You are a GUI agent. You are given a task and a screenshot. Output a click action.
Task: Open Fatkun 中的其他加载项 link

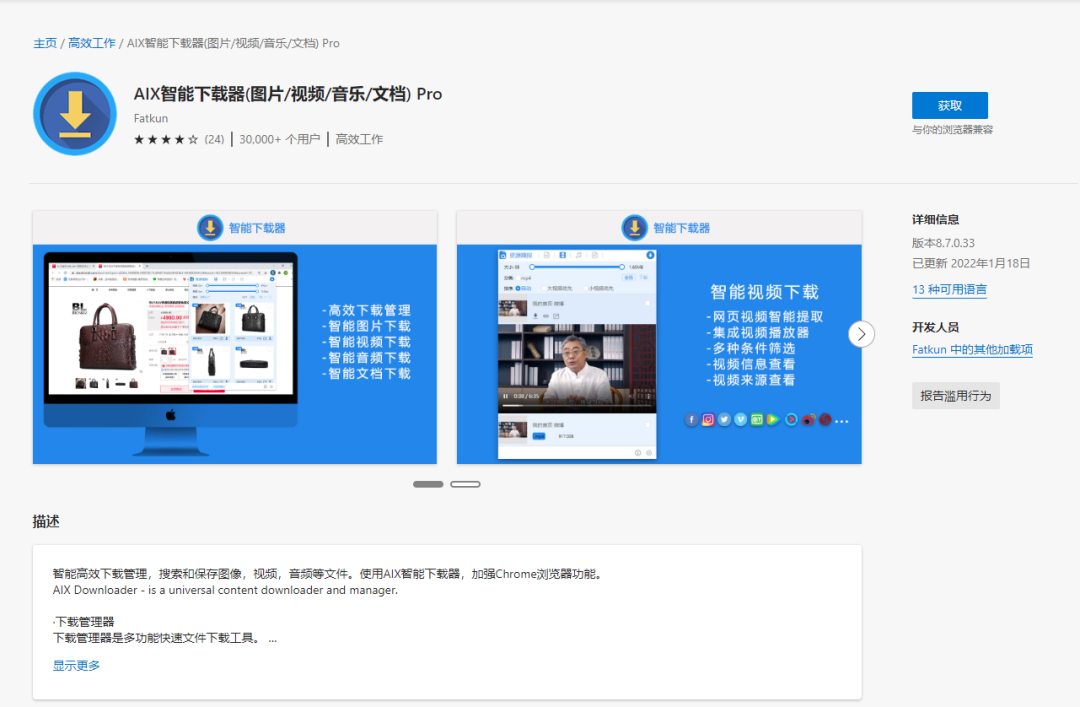click(972, 350)
